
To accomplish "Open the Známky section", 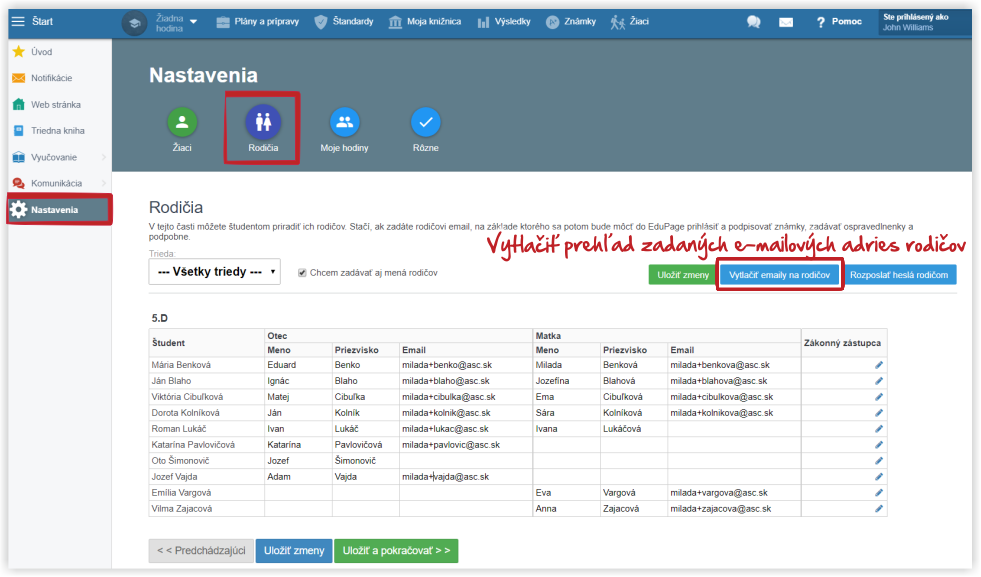I will coord(571,22).
